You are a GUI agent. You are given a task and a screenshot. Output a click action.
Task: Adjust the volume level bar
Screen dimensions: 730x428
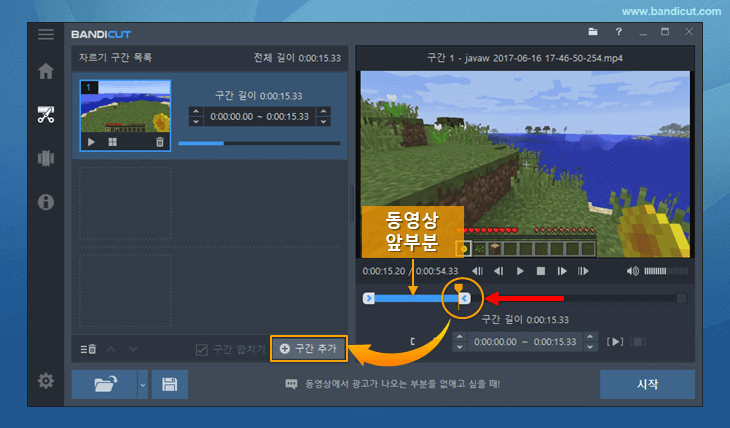[x=666, y=271]
